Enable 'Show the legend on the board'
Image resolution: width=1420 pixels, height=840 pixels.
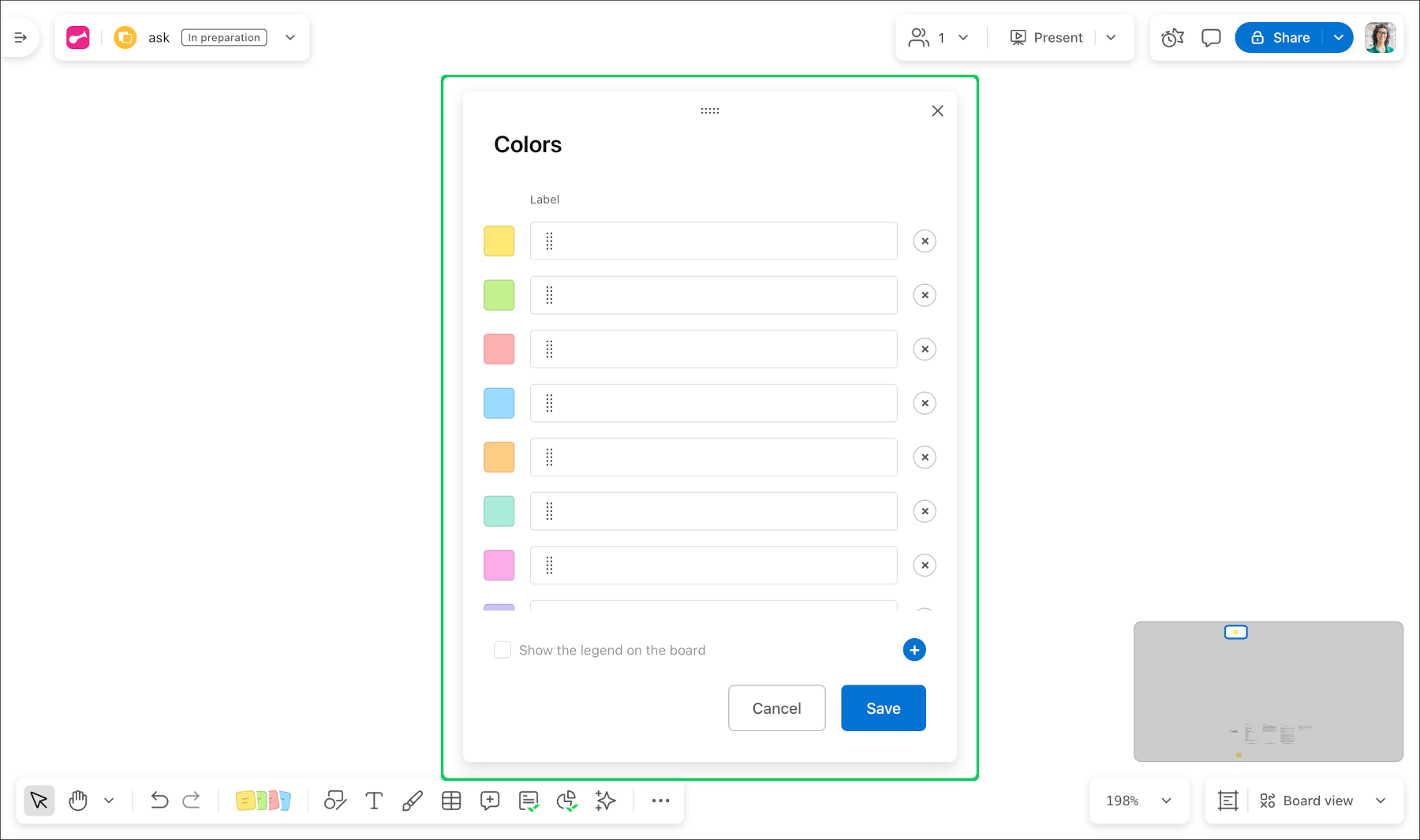tap(503, 649)
